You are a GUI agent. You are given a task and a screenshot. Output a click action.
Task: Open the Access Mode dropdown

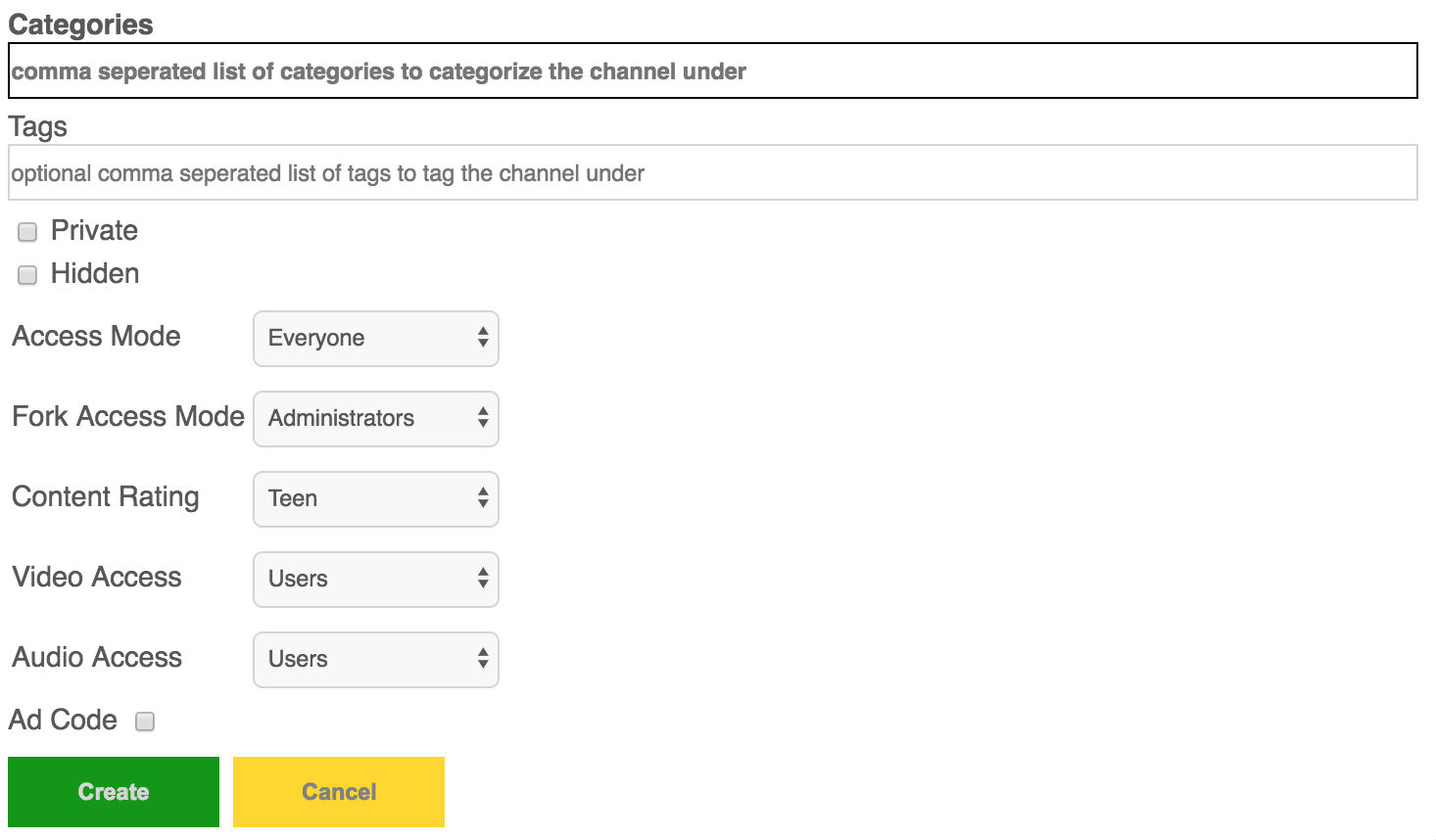tap(376, 339)
